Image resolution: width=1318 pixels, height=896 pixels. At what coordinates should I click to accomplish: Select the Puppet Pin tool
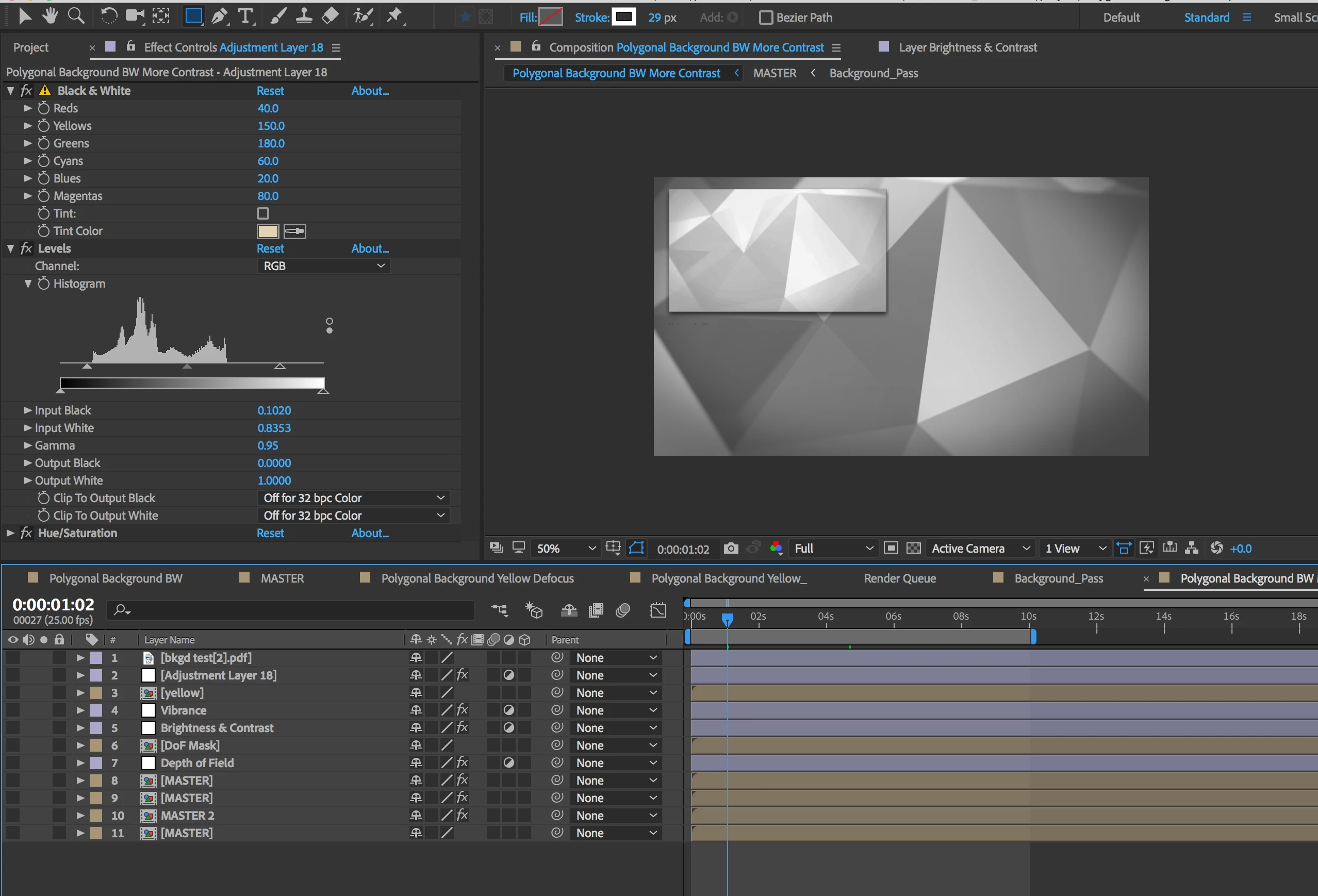point(394,16)
